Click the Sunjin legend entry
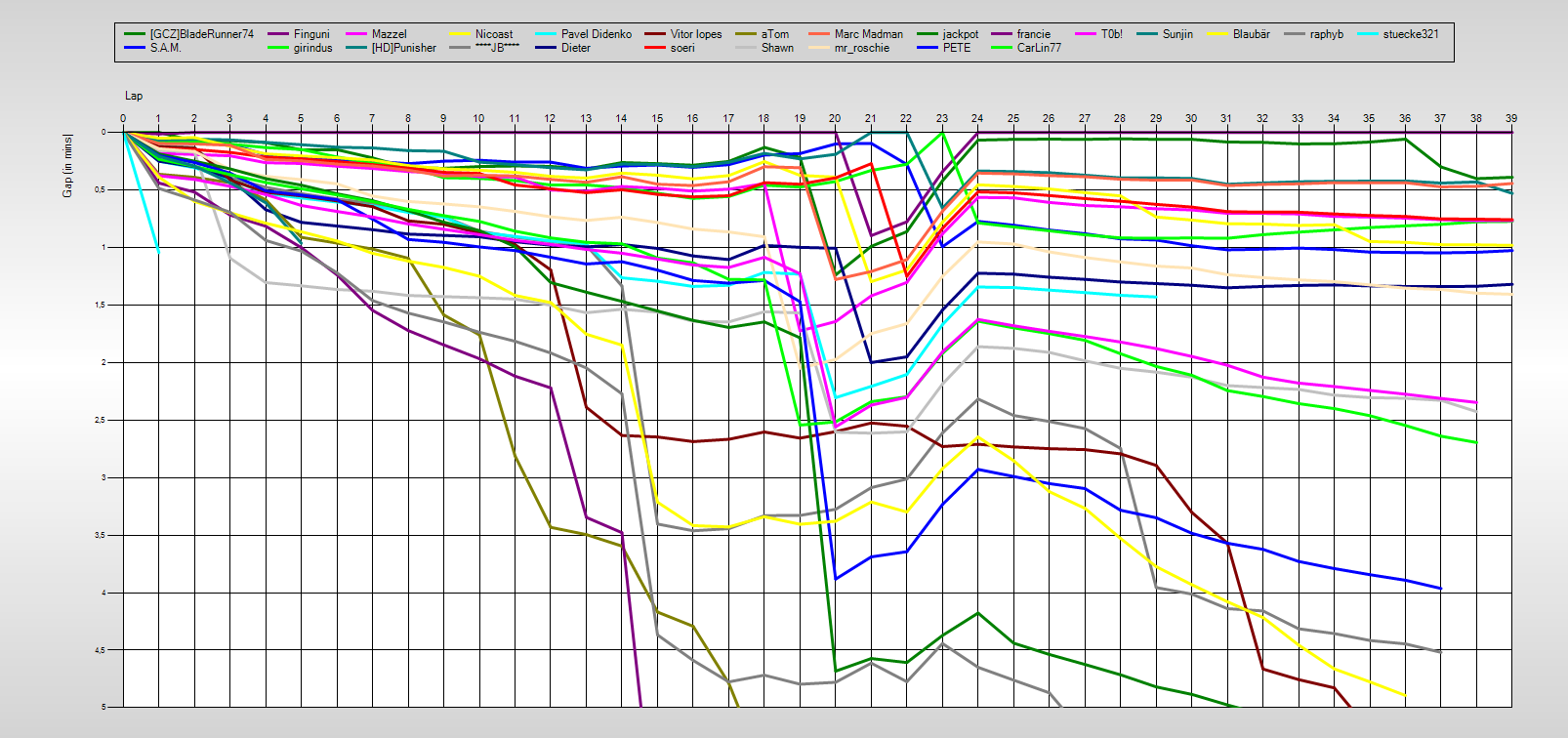 point(1177,34)
